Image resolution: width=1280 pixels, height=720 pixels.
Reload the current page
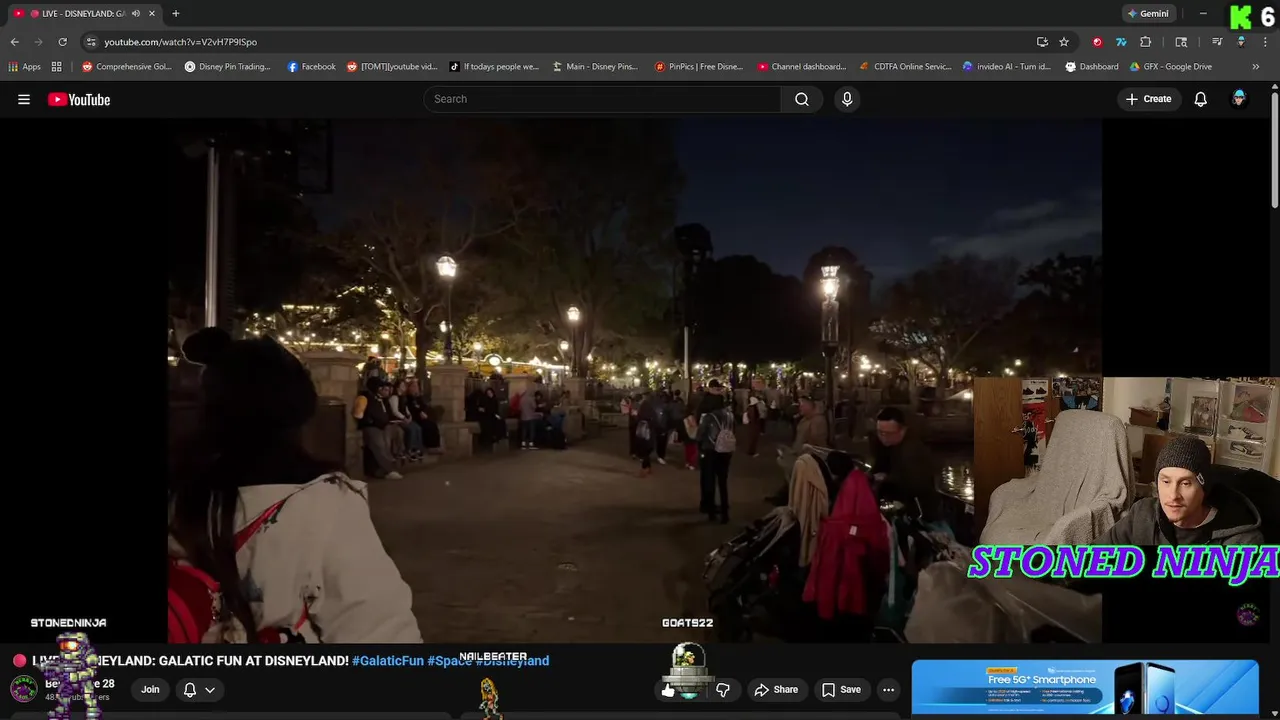pos(62,42)
